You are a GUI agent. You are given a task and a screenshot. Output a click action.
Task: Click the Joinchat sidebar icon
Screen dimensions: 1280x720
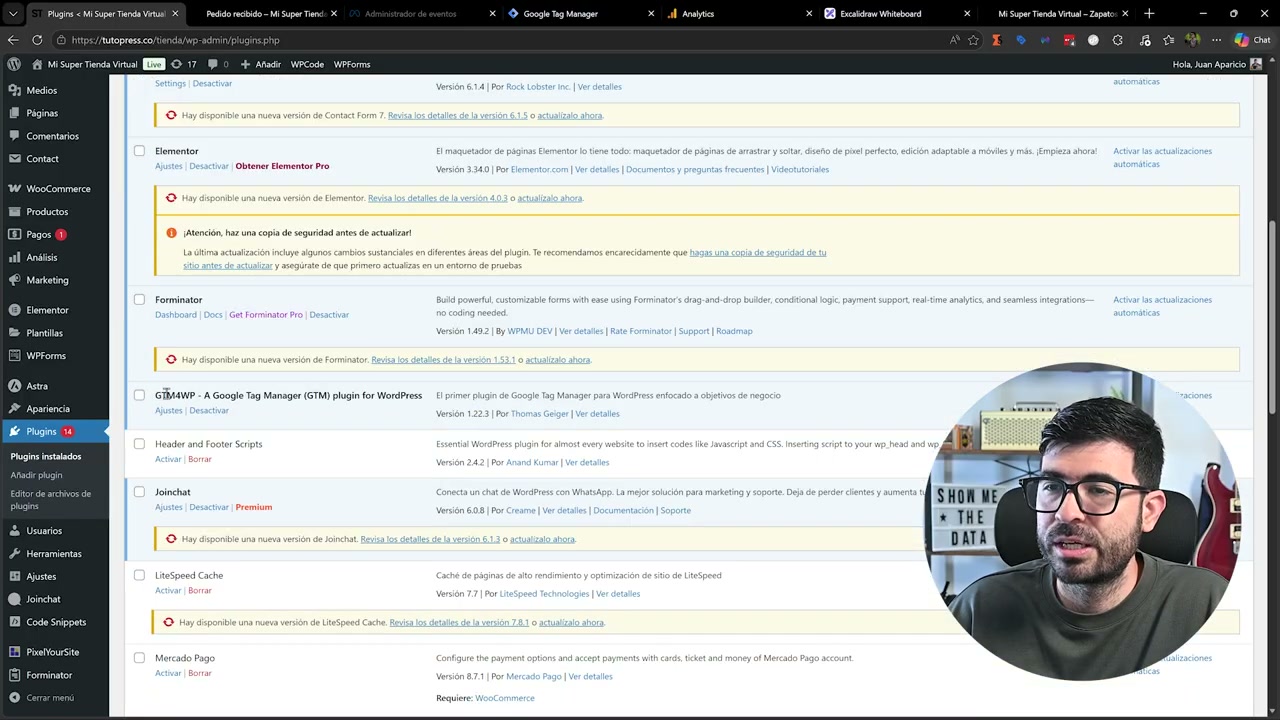[14, 599]
